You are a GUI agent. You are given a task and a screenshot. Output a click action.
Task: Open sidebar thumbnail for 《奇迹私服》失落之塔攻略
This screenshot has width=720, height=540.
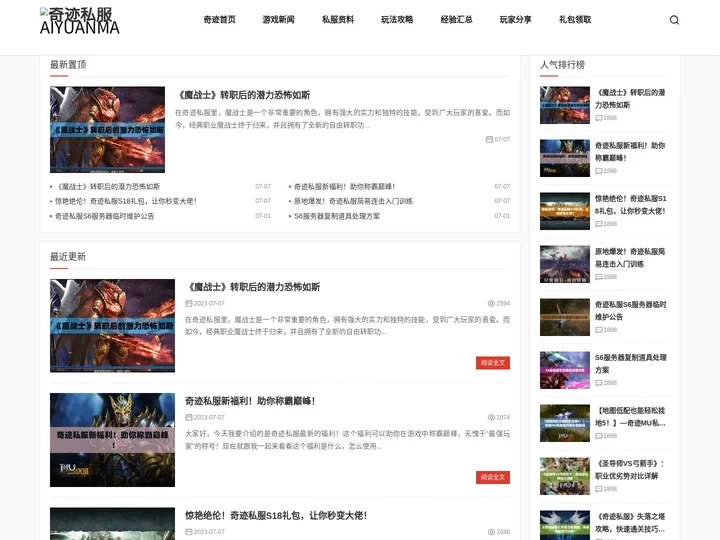[x=565, y=525]
